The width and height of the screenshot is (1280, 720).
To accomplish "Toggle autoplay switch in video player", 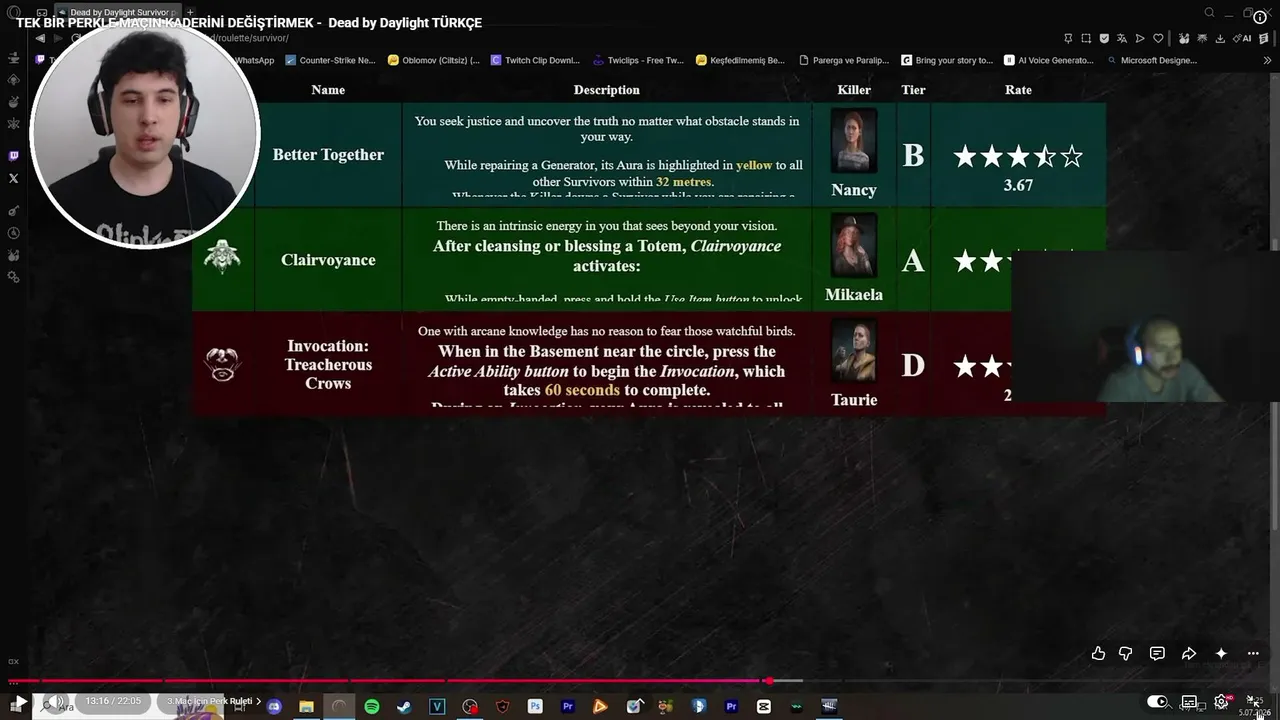I will click(1157, 702).
